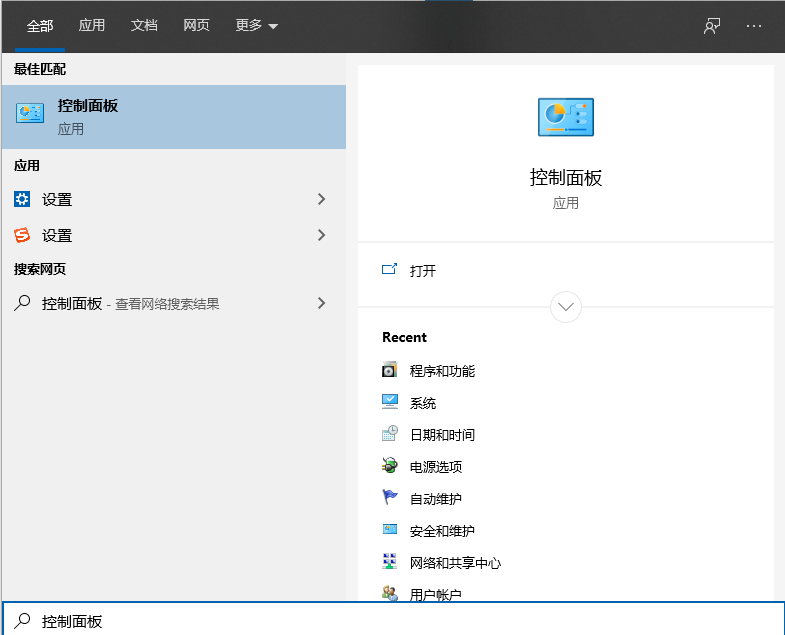Click the 电源选项 power icon

point(389,466)
